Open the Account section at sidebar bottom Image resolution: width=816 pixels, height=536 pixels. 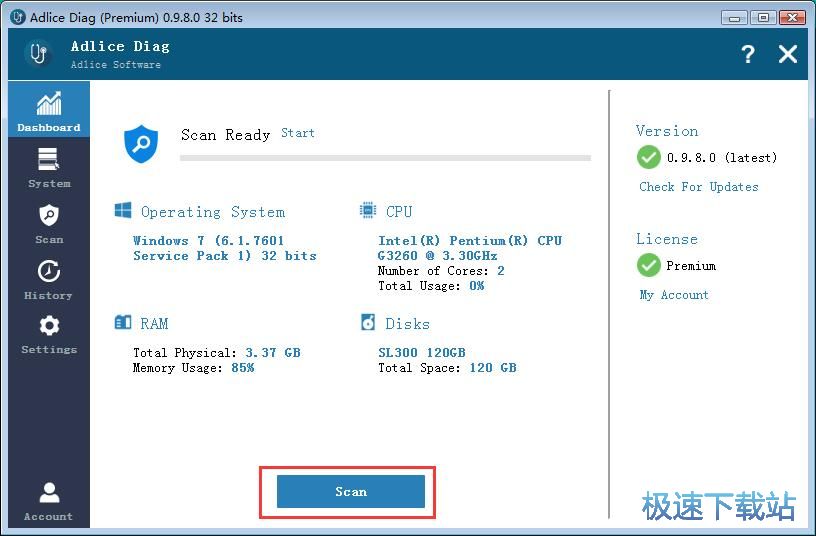[49, 501]
